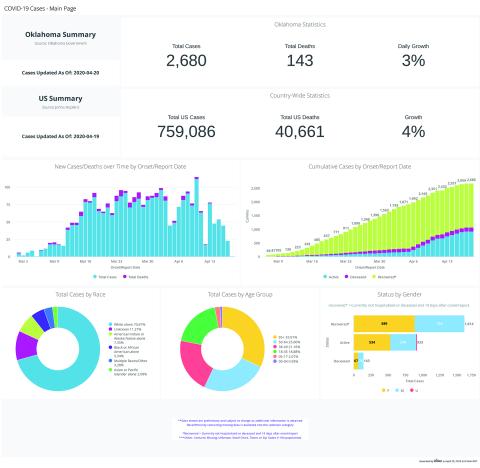Click the yellow female segment of Active bar
This screenshot has height=468, width=480.
pyautogui.click(x=372, y=342)
